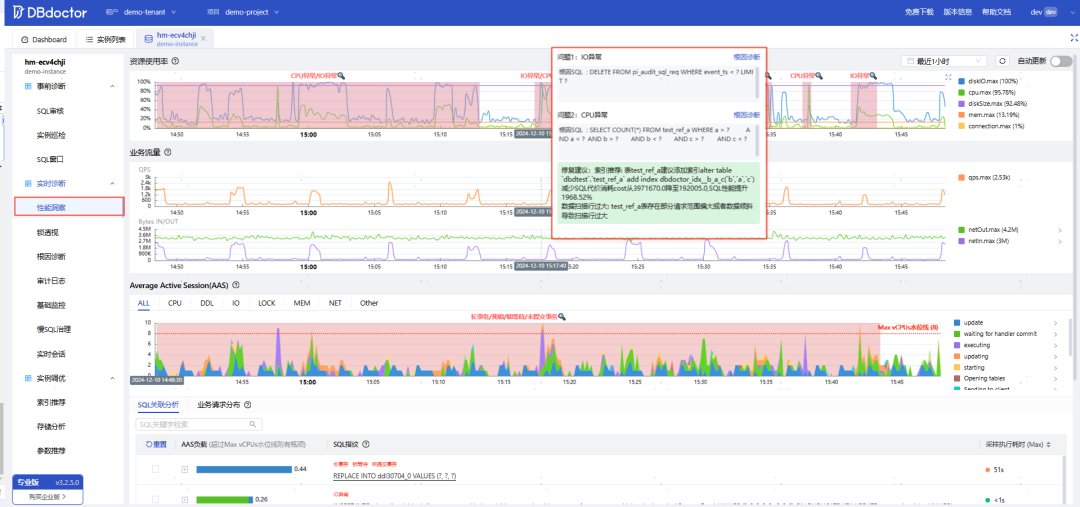The image size is (1080, 507).
Task: Click 免费下载 in the top bar
Action: [919, 12]
